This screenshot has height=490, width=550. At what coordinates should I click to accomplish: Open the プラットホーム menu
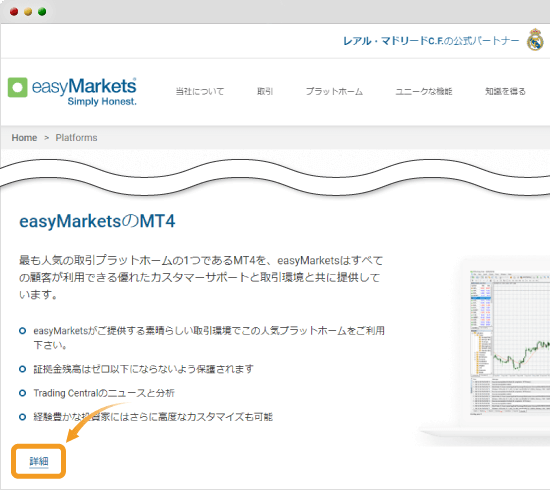coord(334,92)
